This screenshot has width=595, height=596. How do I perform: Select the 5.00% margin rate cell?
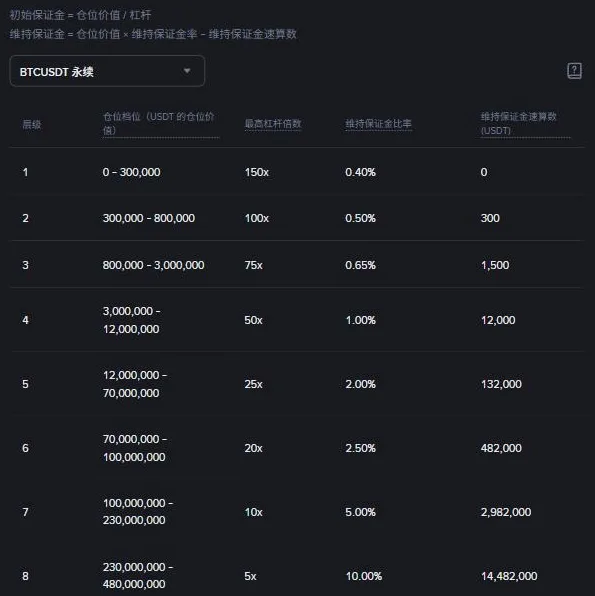pyautogui.click(x=360, y=512)
